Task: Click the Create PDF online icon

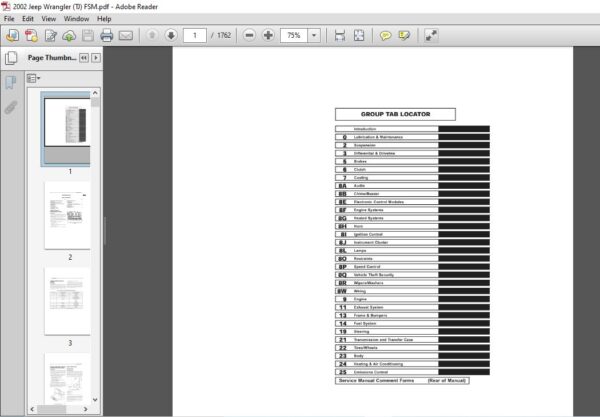Action: (x=12, y=36)
